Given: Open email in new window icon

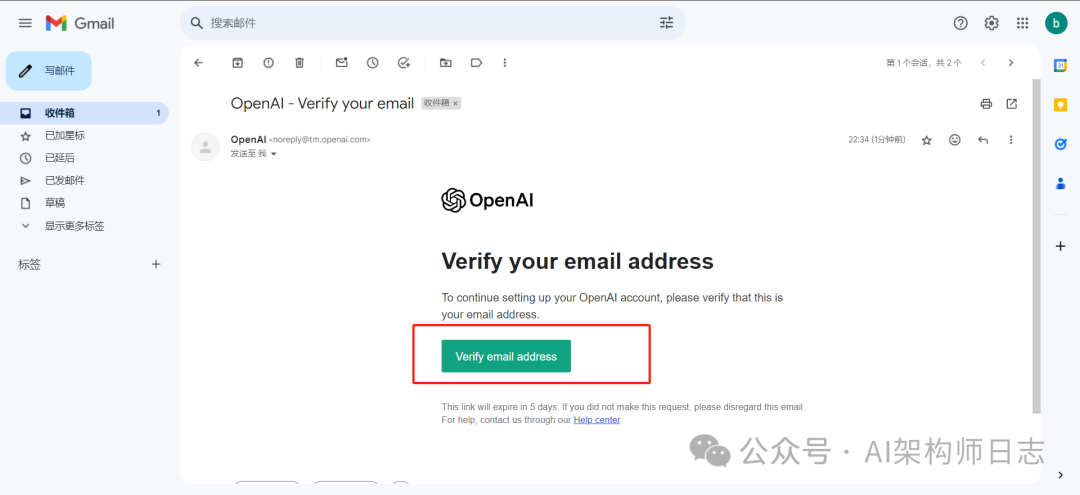Looking at the screenshot, I should click(x=1012, y=103).
